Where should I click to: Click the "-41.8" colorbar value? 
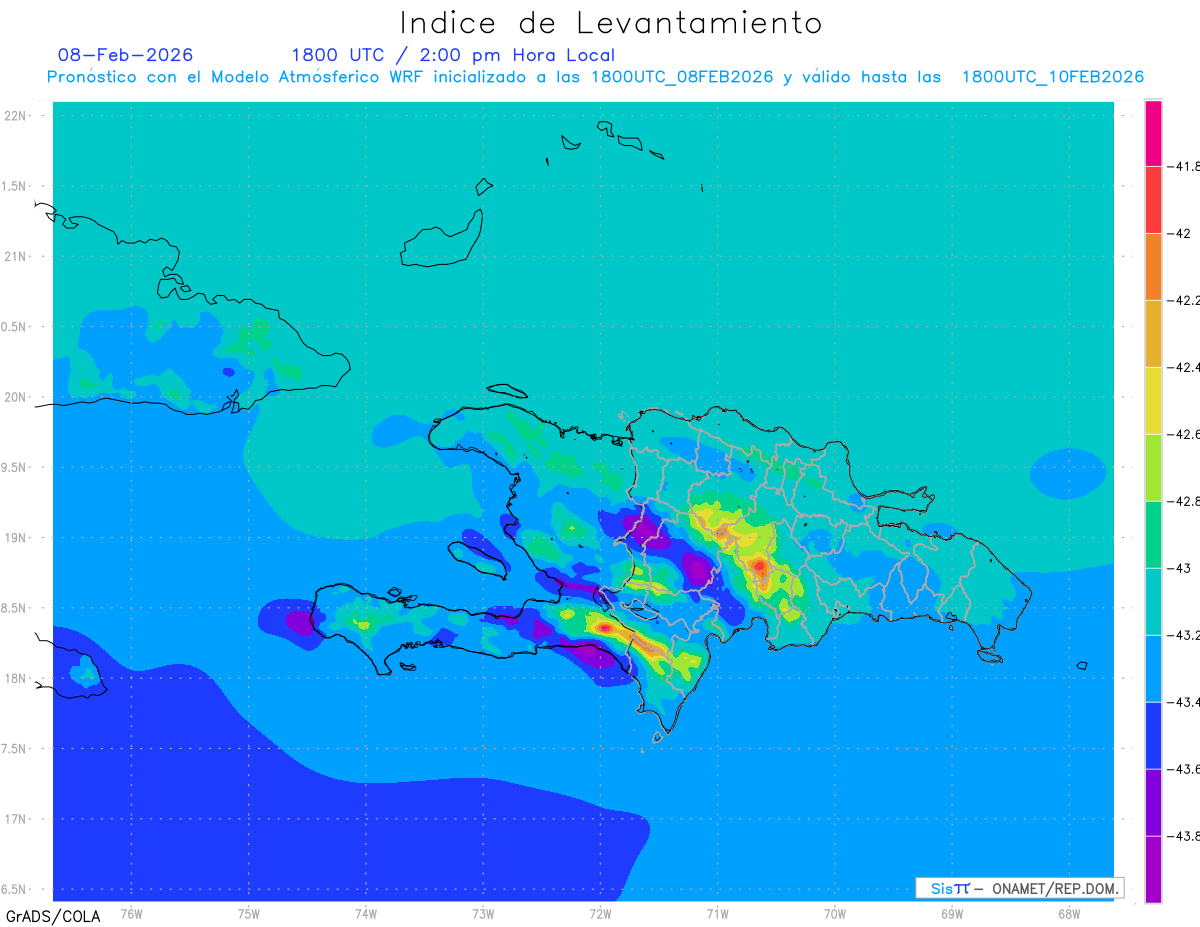pyautogui.click(x=1186, y=166)
